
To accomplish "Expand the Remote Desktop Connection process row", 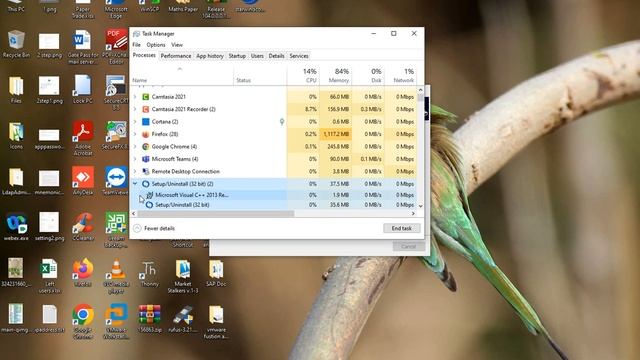I will (x=135, y=171).
